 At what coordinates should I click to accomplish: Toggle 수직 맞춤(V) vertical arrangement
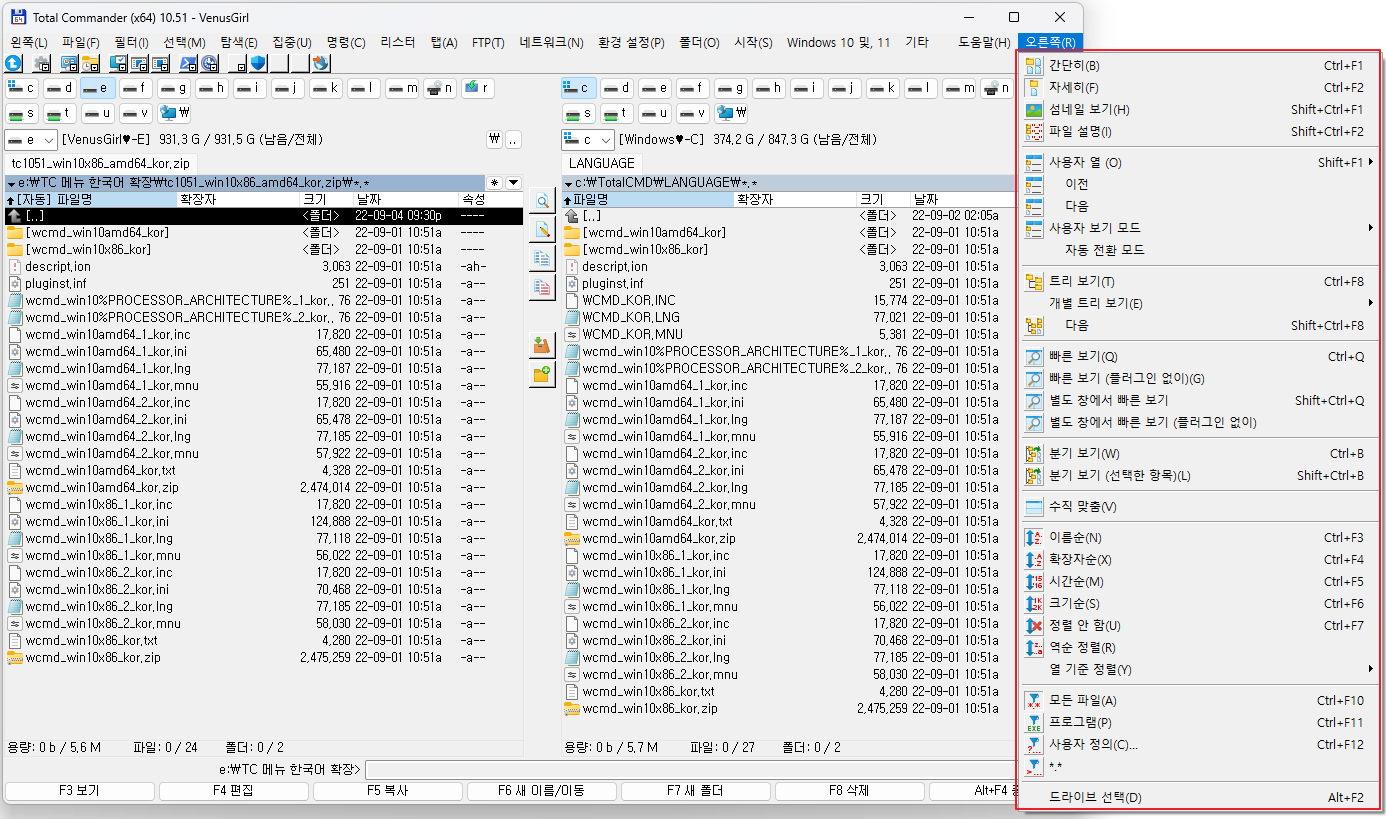(x=1198, y=507)
